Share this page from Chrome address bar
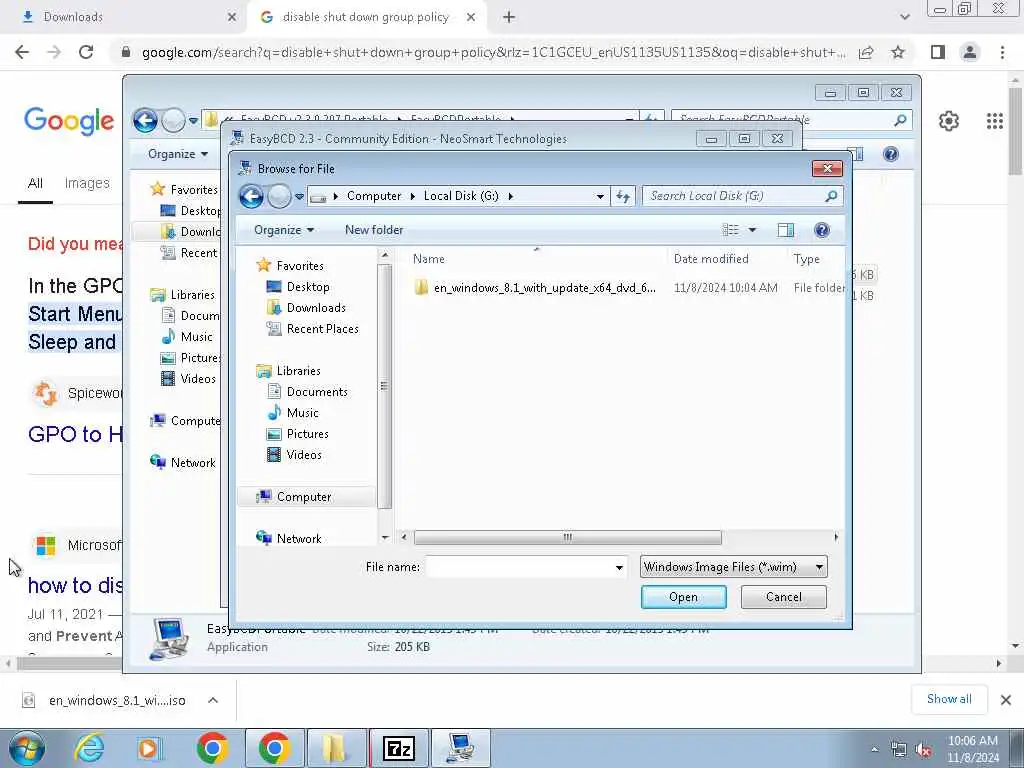The height and width of the screenshot is (768, 1024). pyautogui.click(x=866, y=52)
